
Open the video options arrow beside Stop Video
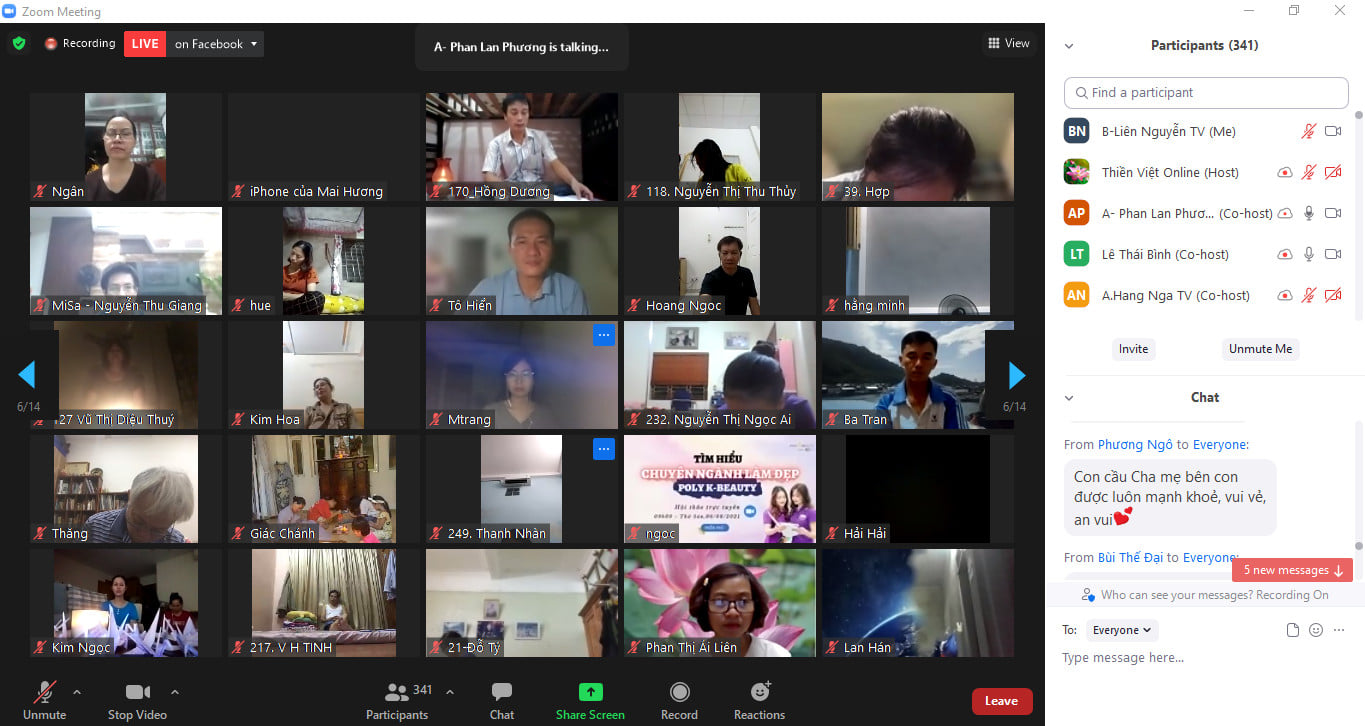pyautogui.click(x=175, y=691)
